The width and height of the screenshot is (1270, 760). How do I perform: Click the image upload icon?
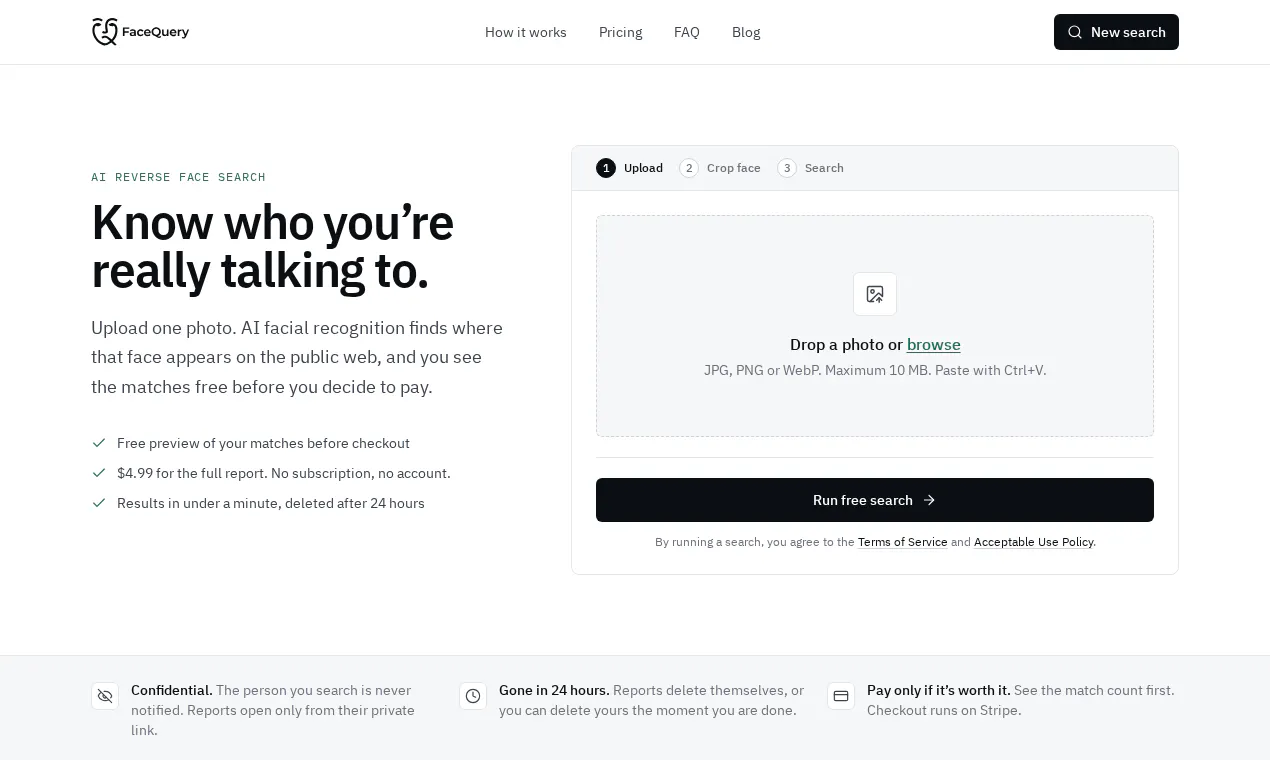875,294
